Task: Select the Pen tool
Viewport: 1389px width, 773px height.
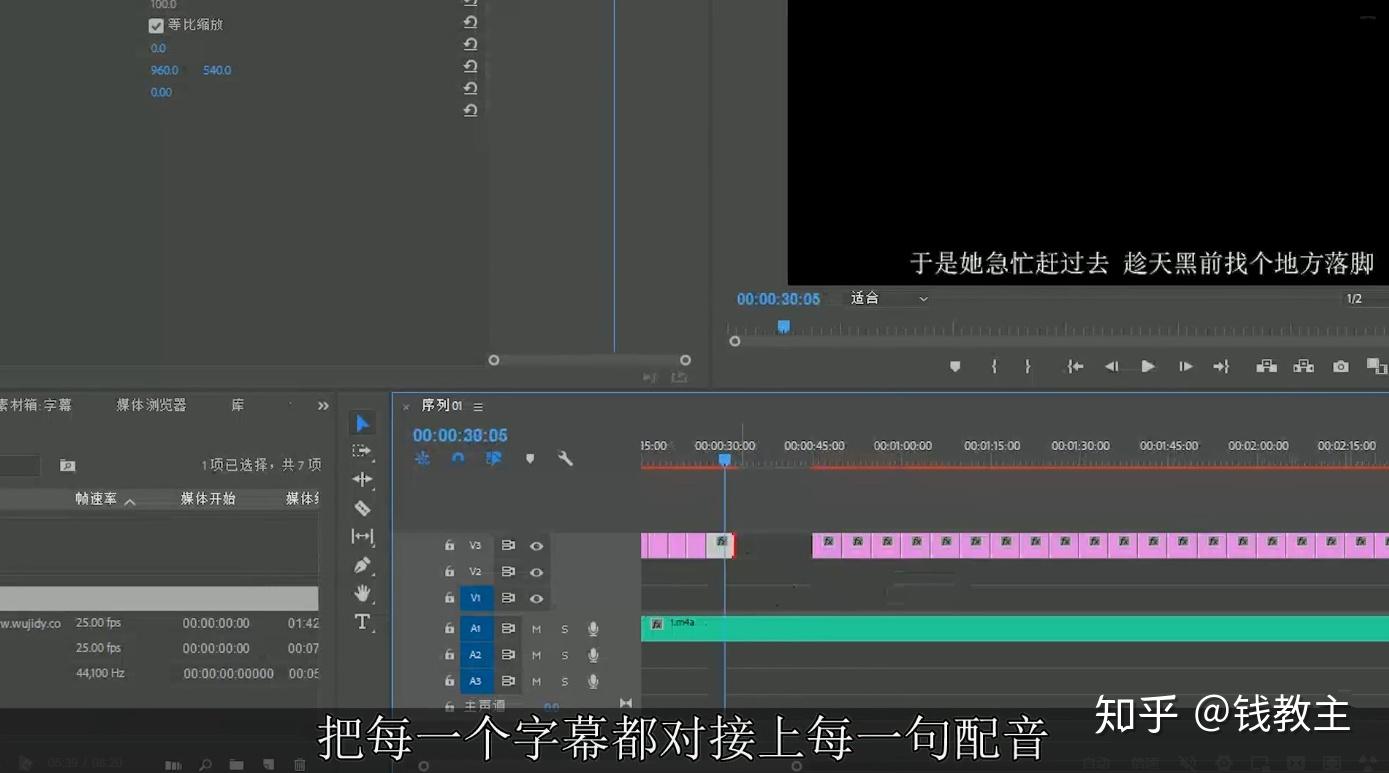Action: click(362, 565)
